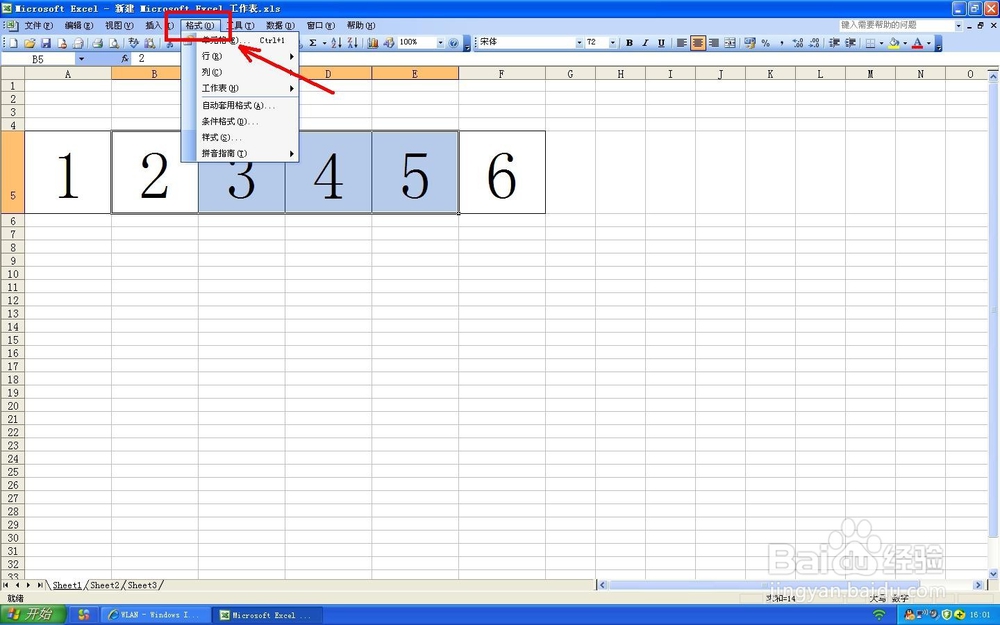Viewport: 1000px width, 625px height.
Task: Click the Increase Indent icon
Action: tap(850, 43)
